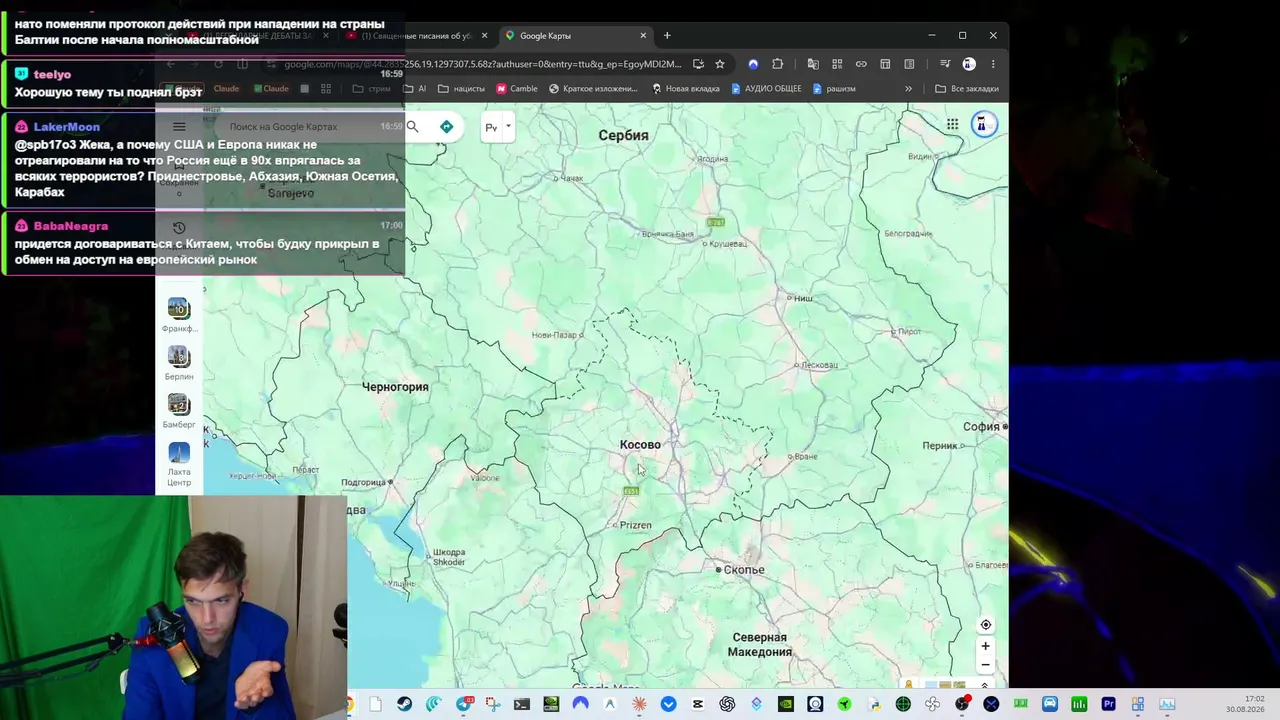The height and width of the screenshot is (720, 1280).
Task: Open the нацисты bookmark folder
Action: 462,89
